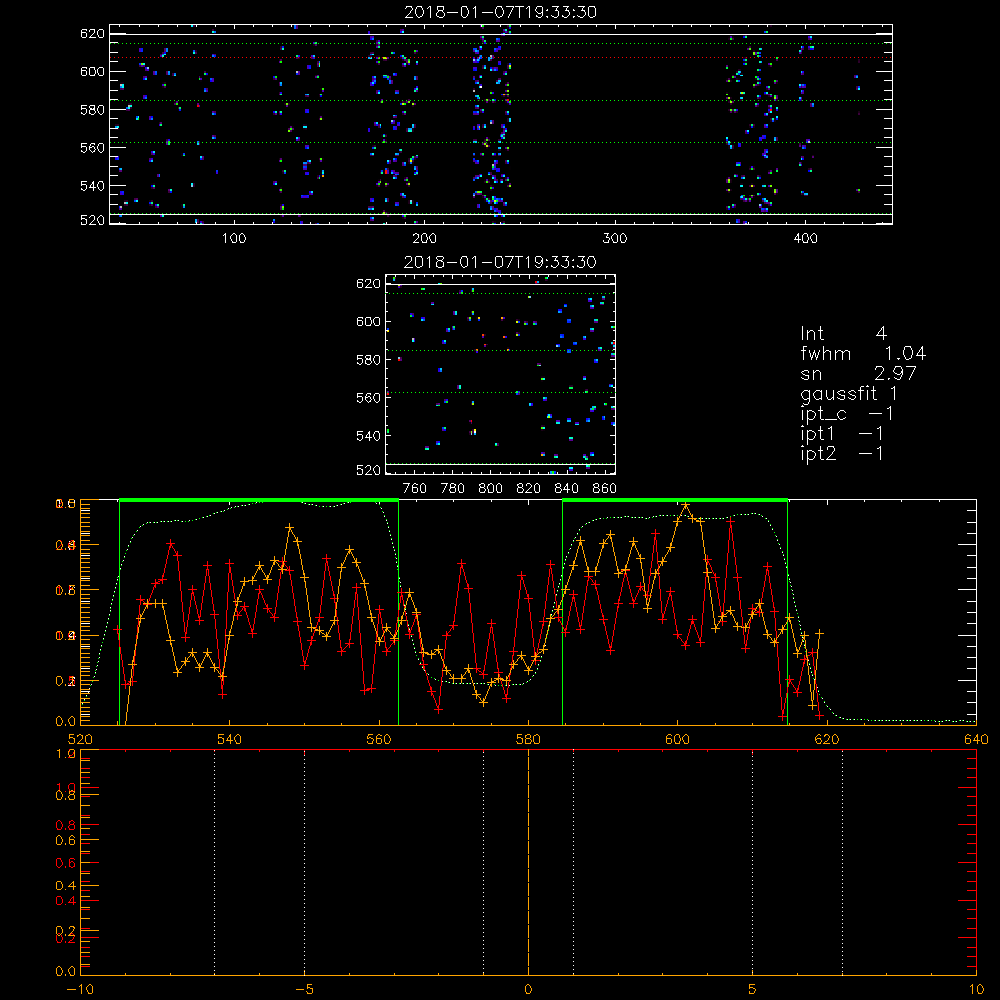Click the timestamp title above the small middle plot
Screen dimensions: 1000x1000
pyautogui.click(x=500, y=262)
